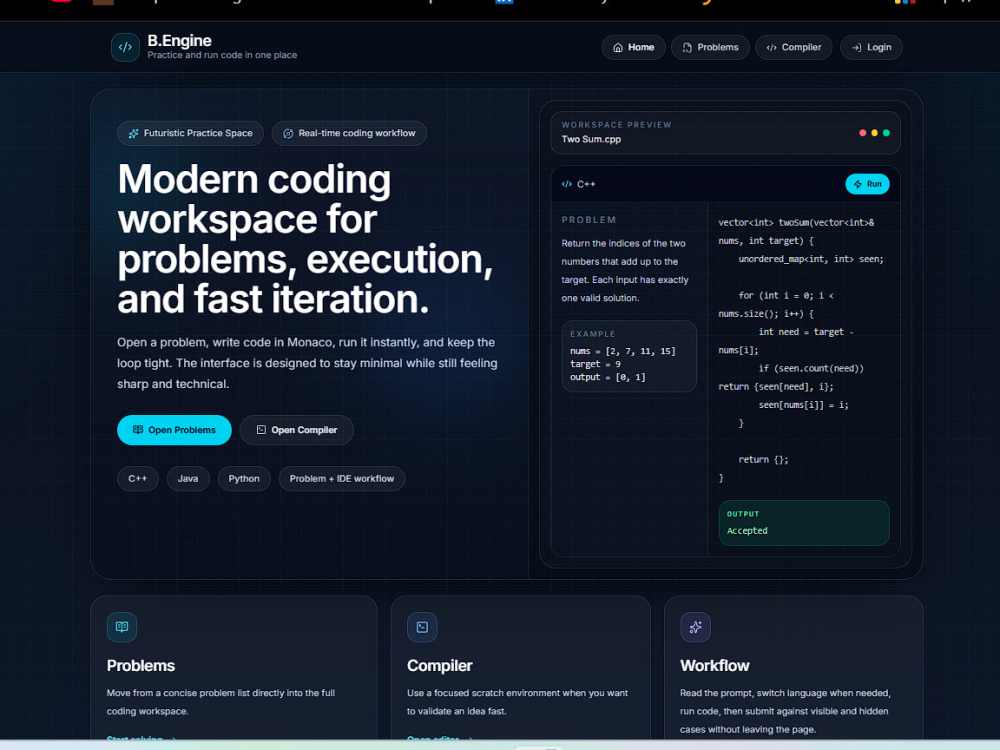This screenshot has width=1000, height=750.
Task: Click the OUTPUT label in result box
Action: coord(743,514)
